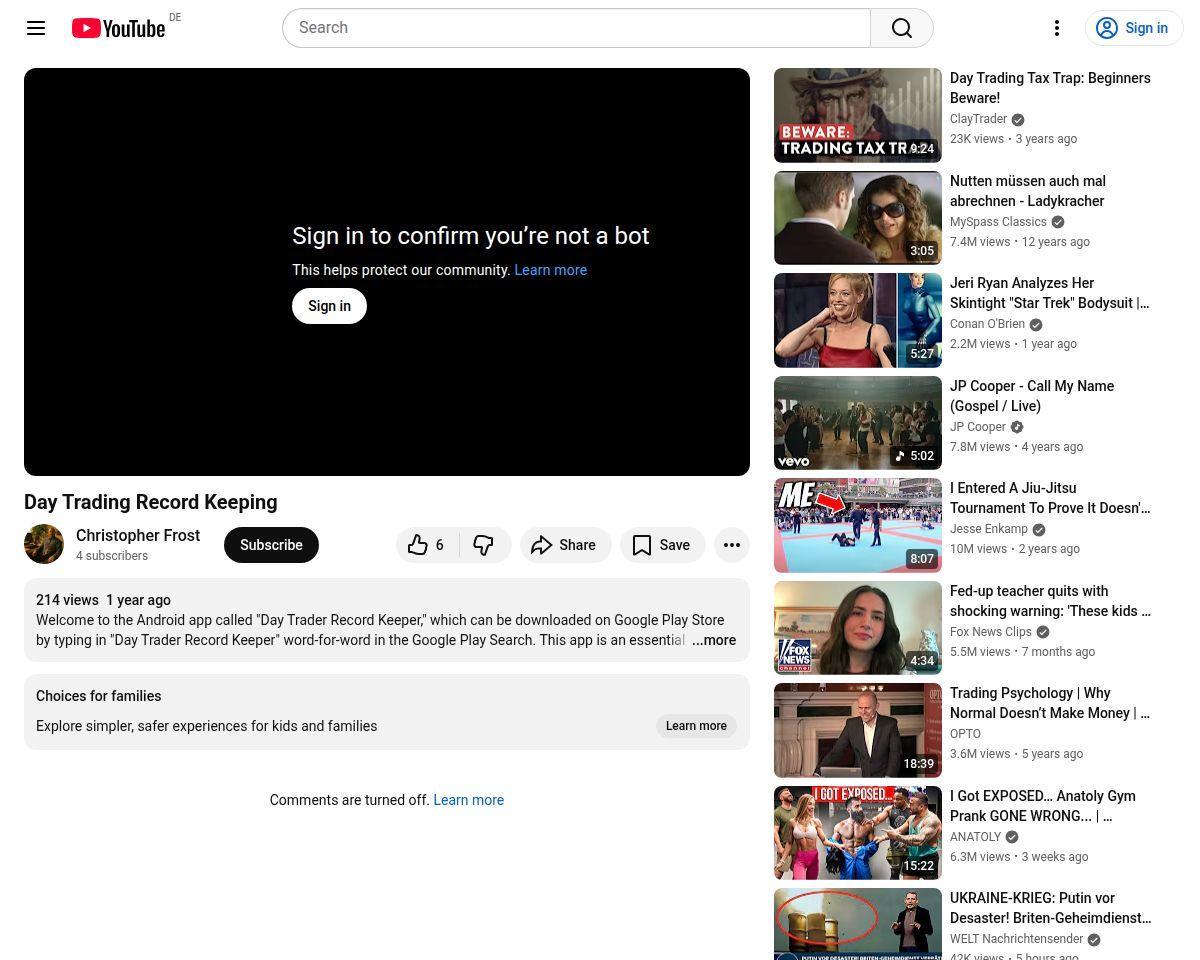Viewport: 1200px width, 960px height.
Task: Click the white Sign in button in player
Action: 329,306
